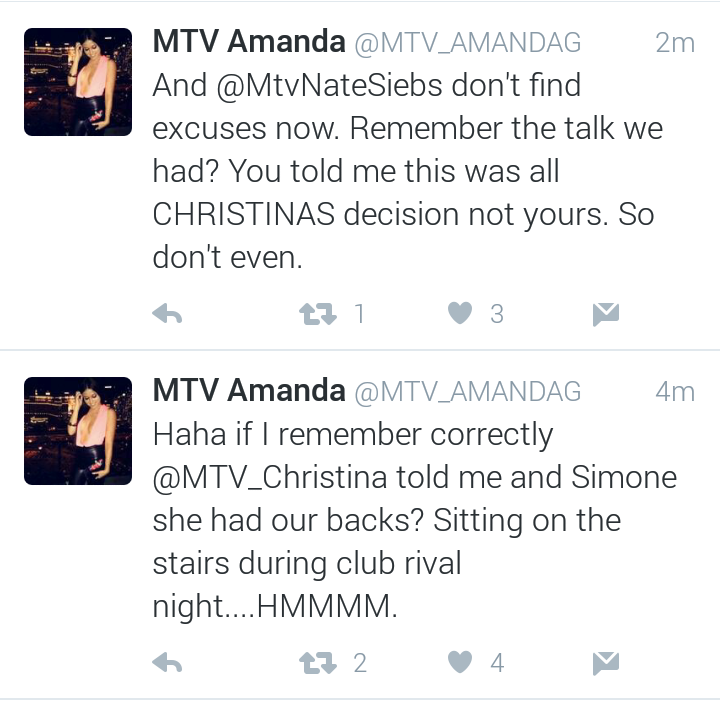The image size is (720, 715).
Task: Retweet the tweet mentioning @MTV_Christina
Action: (318, 663)
